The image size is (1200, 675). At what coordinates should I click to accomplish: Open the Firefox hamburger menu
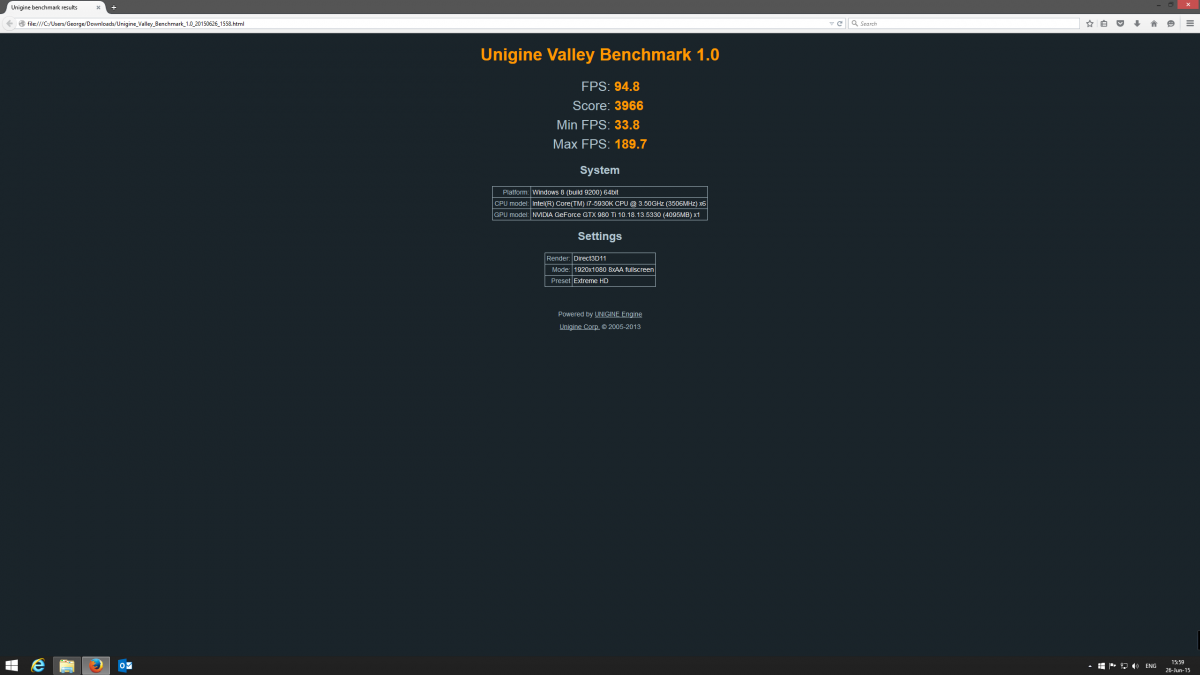point(1188,23)
